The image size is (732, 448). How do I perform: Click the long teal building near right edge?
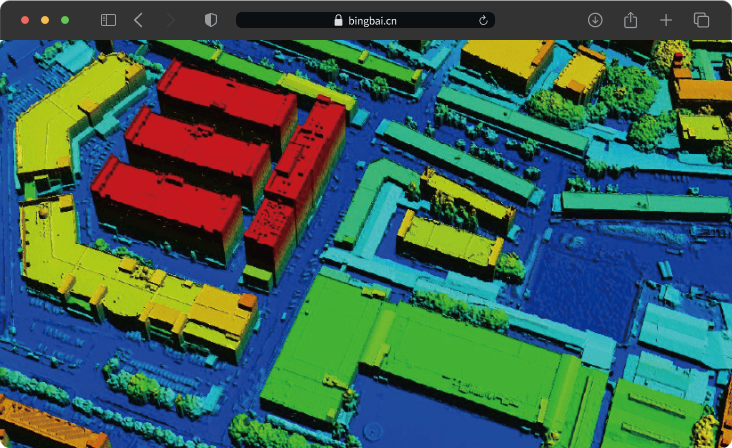(x=645, y=204)
